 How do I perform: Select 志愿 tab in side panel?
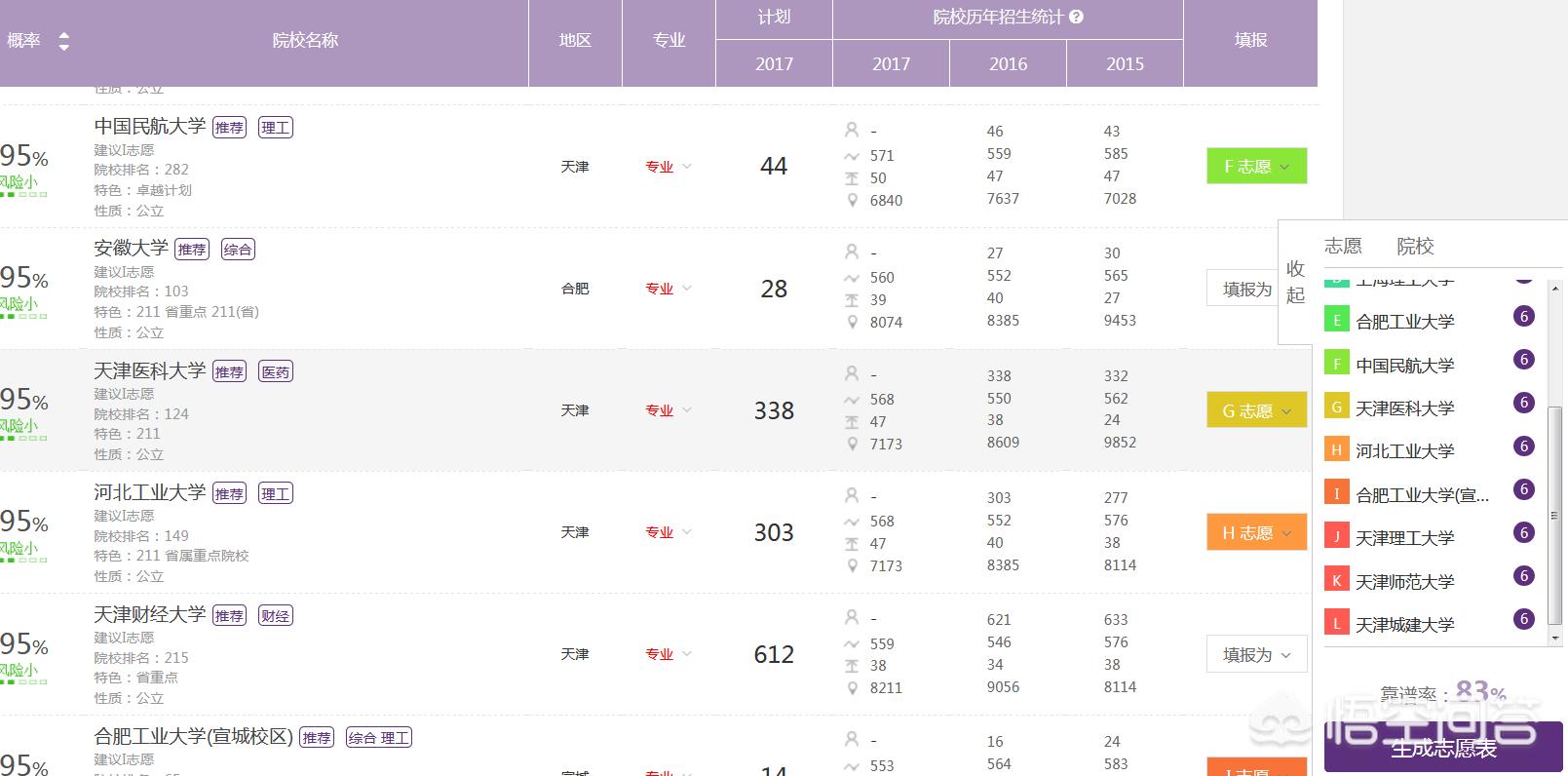[x=1343, y=246]
